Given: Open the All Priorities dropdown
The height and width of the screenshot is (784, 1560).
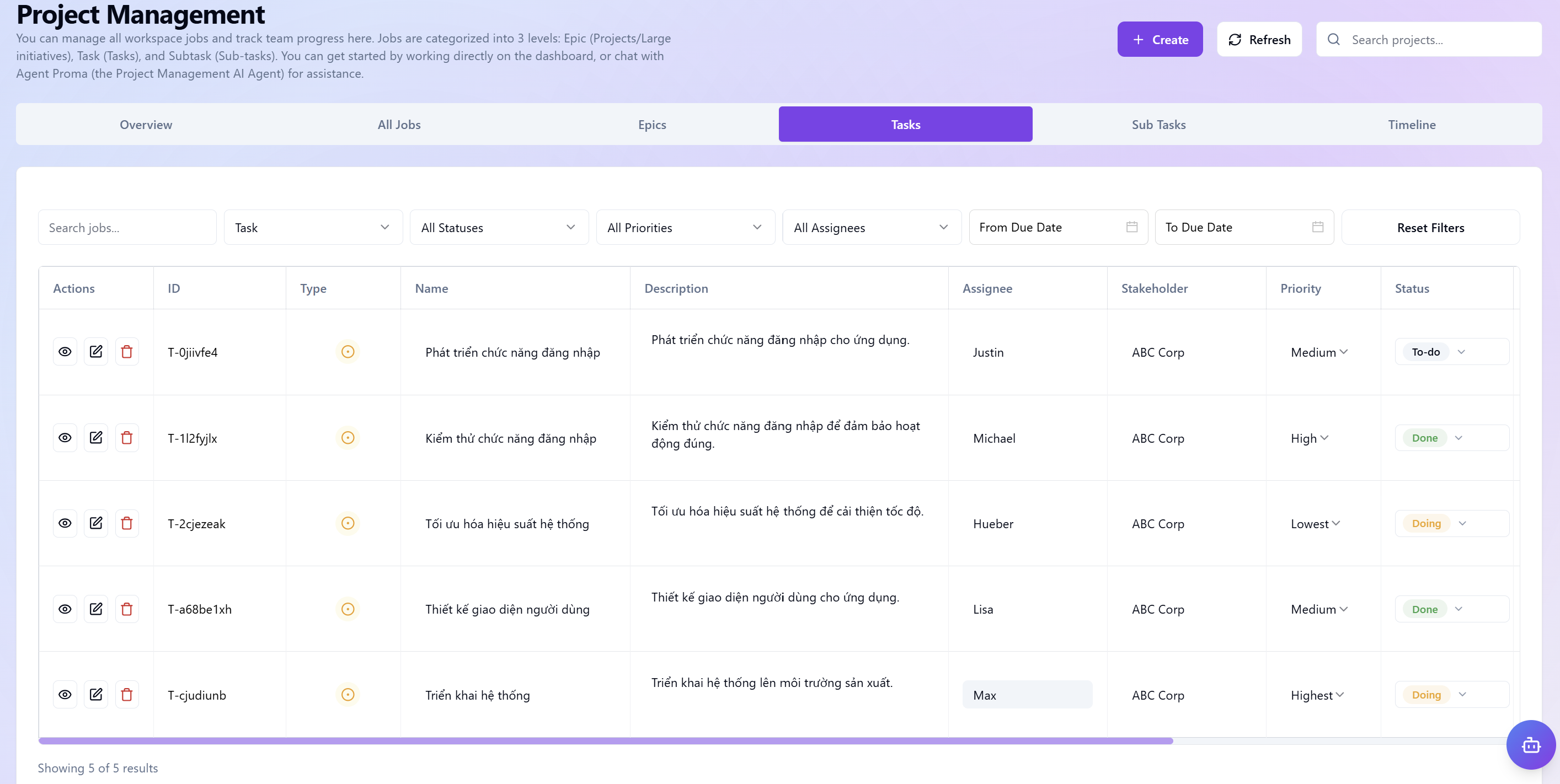Looking at the screenshot, I should (685, 227).
